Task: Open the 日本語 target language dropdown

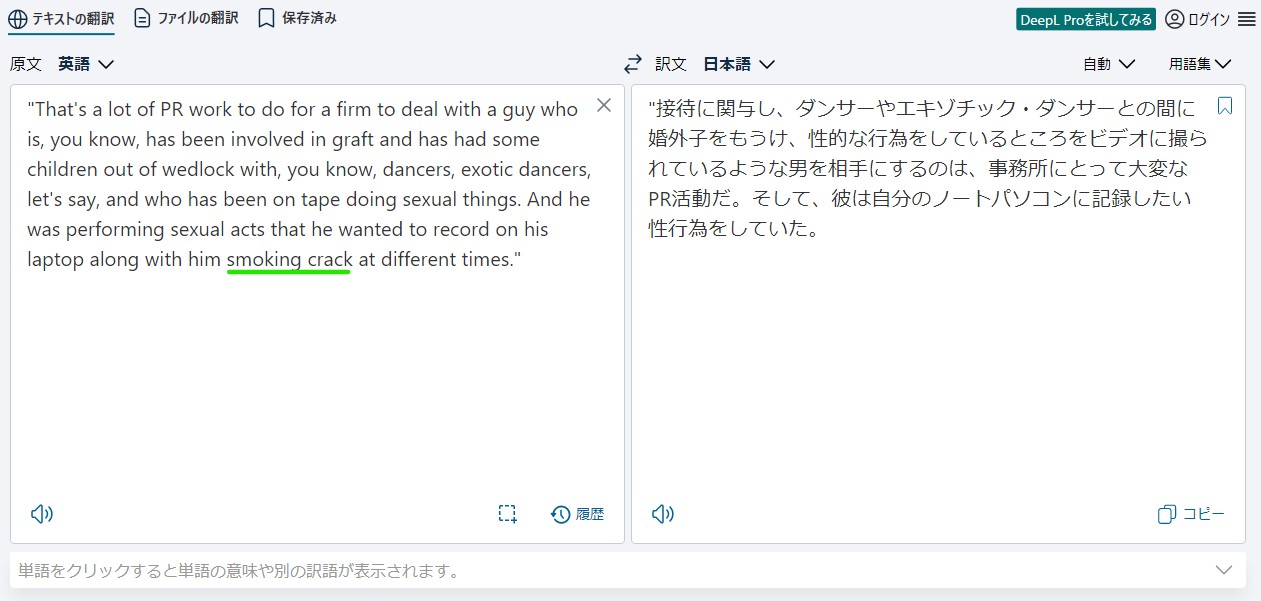Action: click(739, 64)
